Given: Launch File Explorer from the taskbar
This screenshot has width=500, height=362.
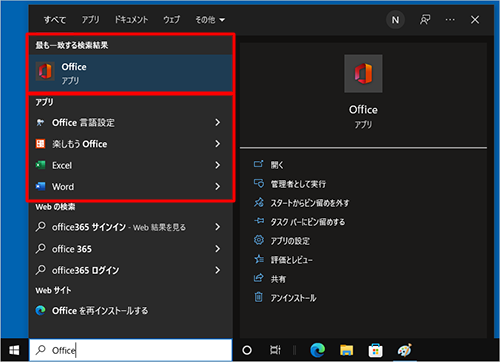Looking at the screenshot, I should point(346,350).
